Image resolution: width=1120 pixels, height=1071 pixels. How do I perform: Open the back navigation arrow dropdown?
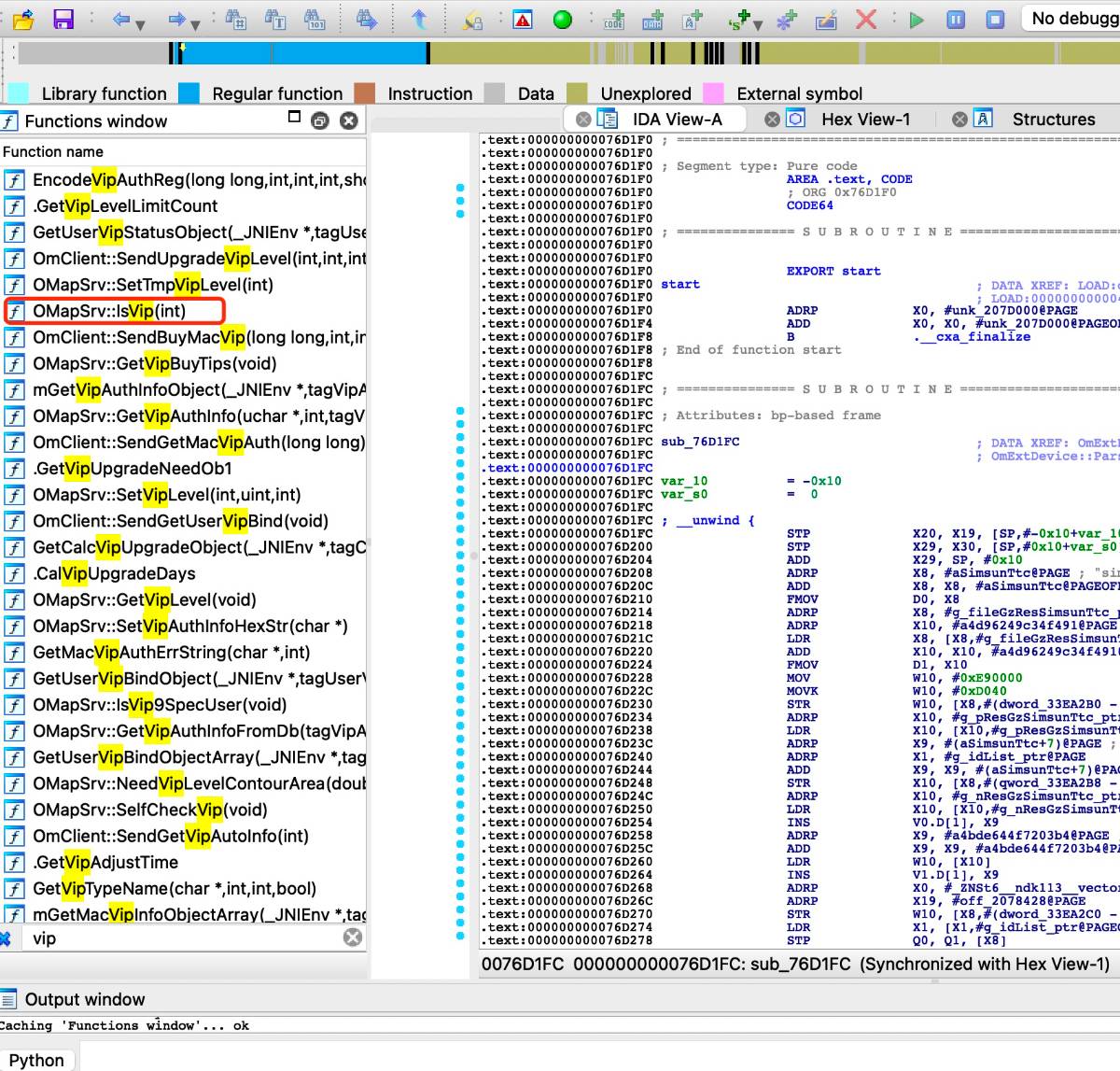tap(141, 23)
